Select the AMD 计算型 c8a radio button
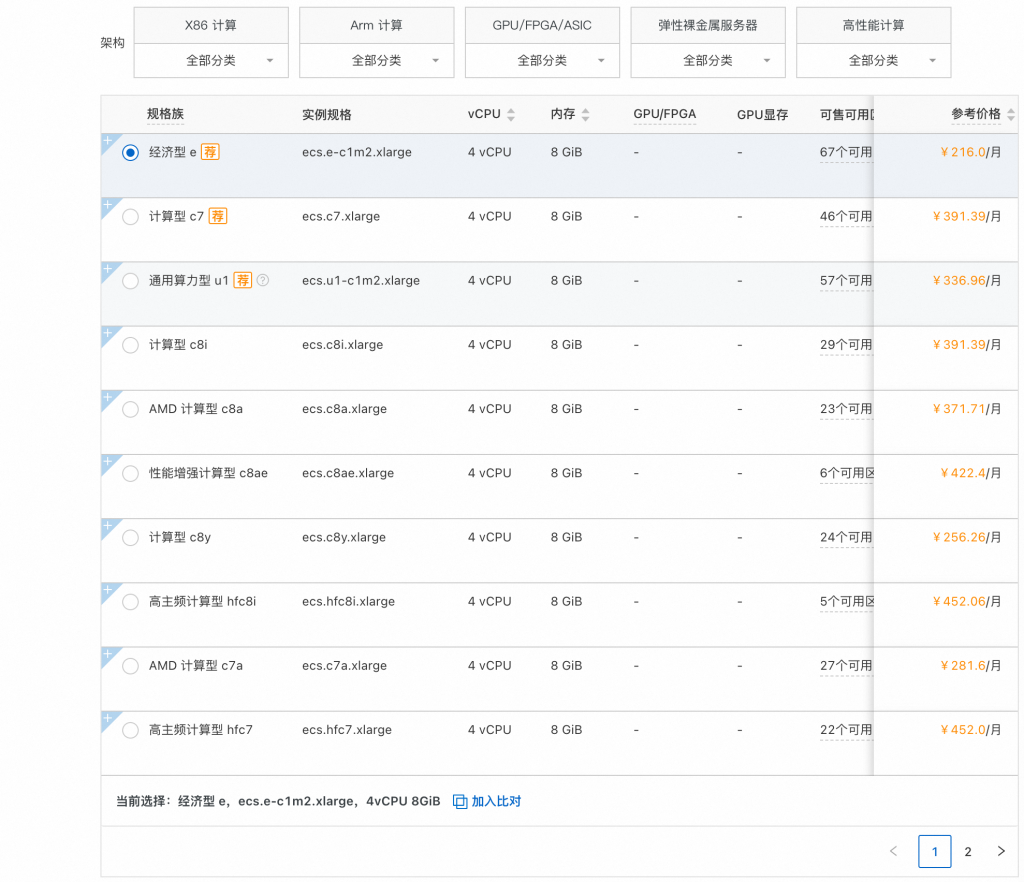Screen dimensions: 1024x882 pyautogui.click(x=130, y=409)
